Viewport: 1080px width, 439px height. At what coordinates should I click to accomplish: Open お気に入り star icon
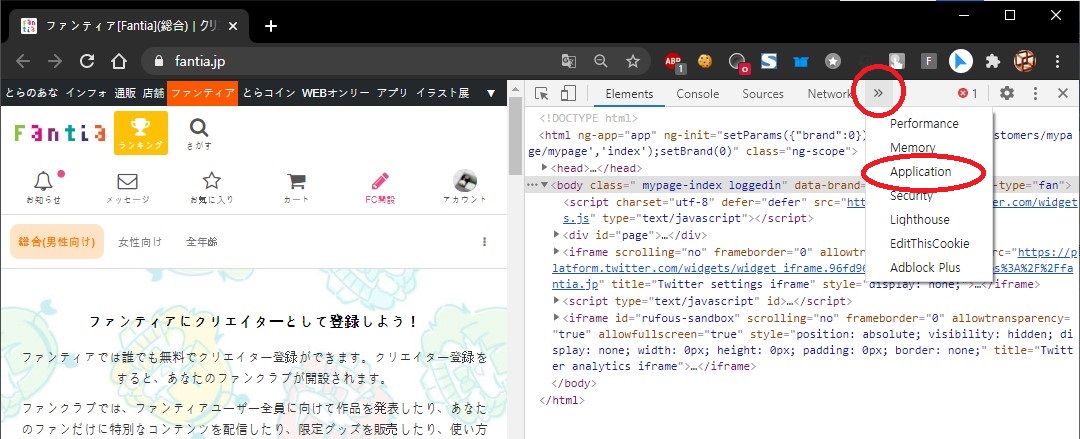(x=211, y=187)
